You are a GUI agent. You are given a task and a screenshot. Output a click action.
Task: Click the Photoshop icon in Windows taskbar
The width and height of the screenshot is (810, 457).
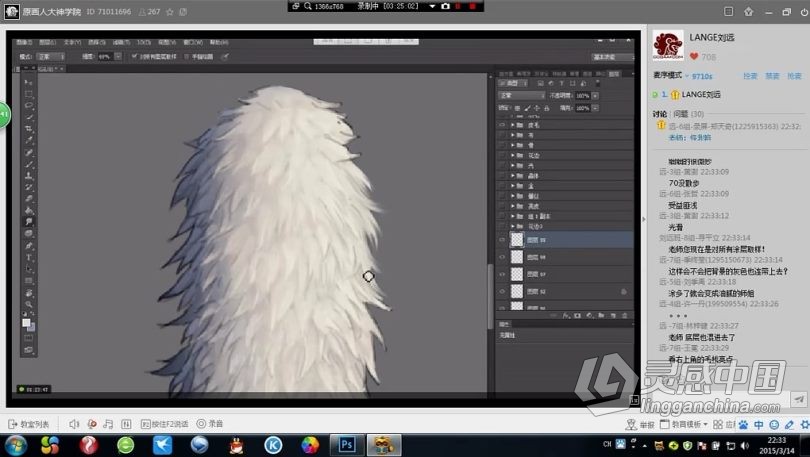[347, 445]
